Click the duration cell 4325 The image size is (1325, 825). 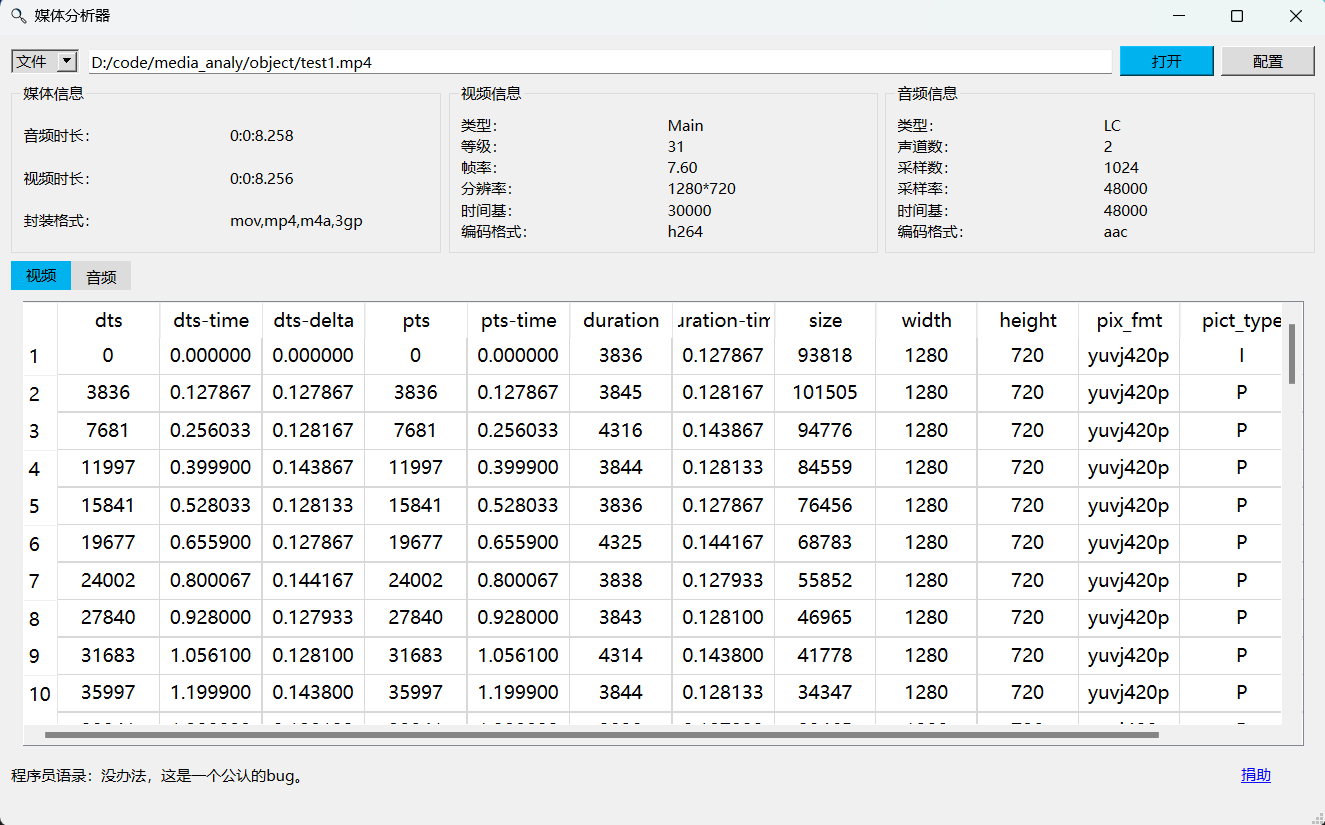click(x=621, y=542)
